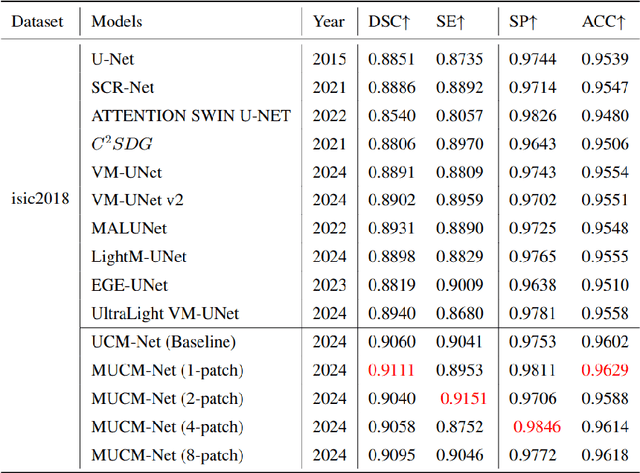Image resolution: width=640 pixels, height=473 pixels.
Task: Click the red DSC value 0.9111
Action: [x=391, y=370]
